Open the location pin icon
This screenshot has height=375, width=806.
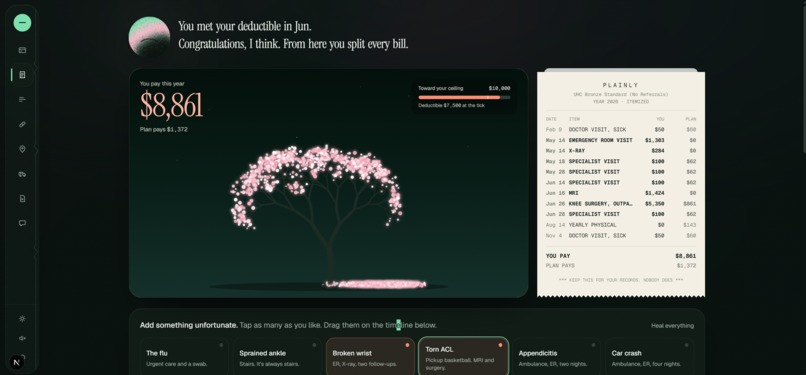[x=22, y=149]
